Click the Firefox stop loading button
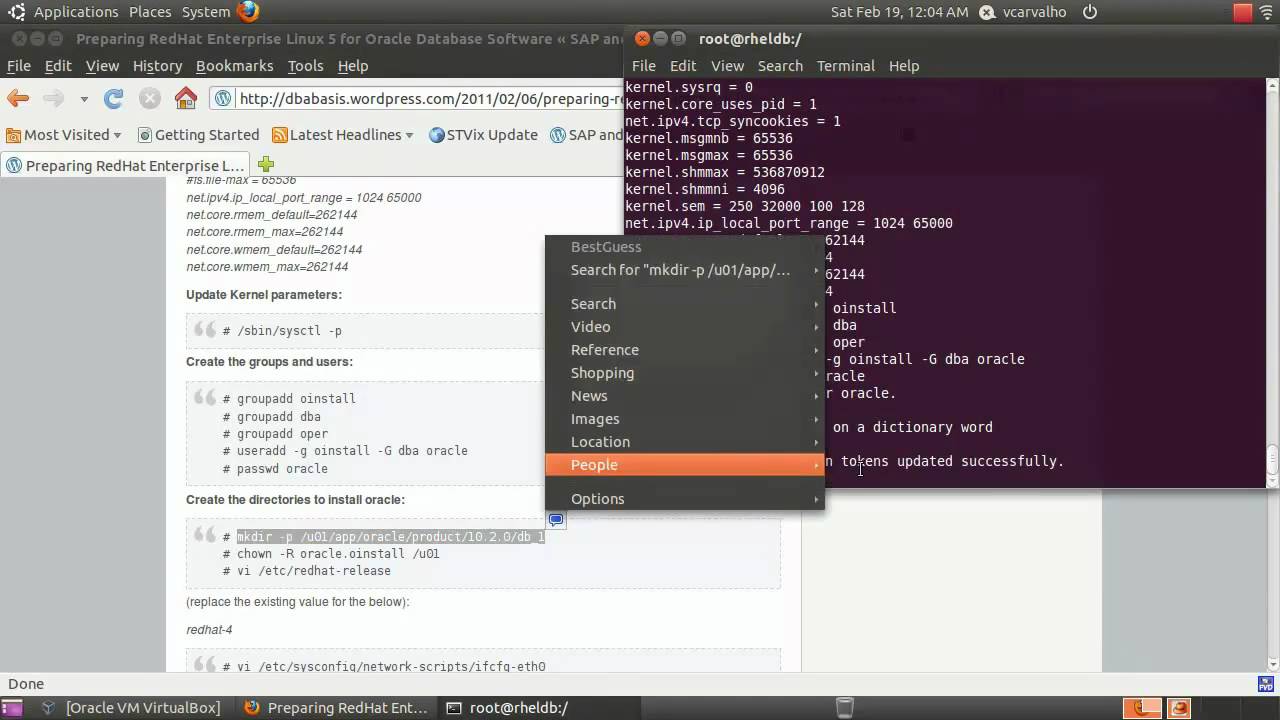 150,98
